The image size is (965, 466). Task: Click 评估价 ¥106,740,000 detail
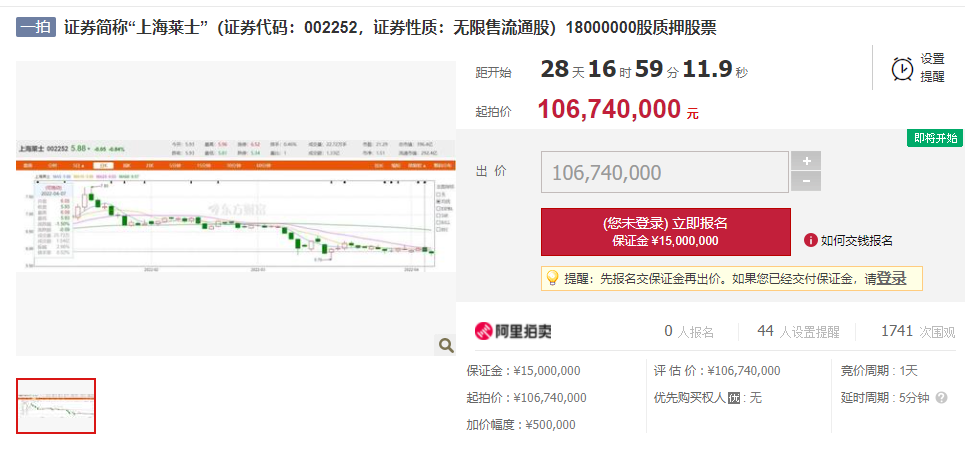717,371
